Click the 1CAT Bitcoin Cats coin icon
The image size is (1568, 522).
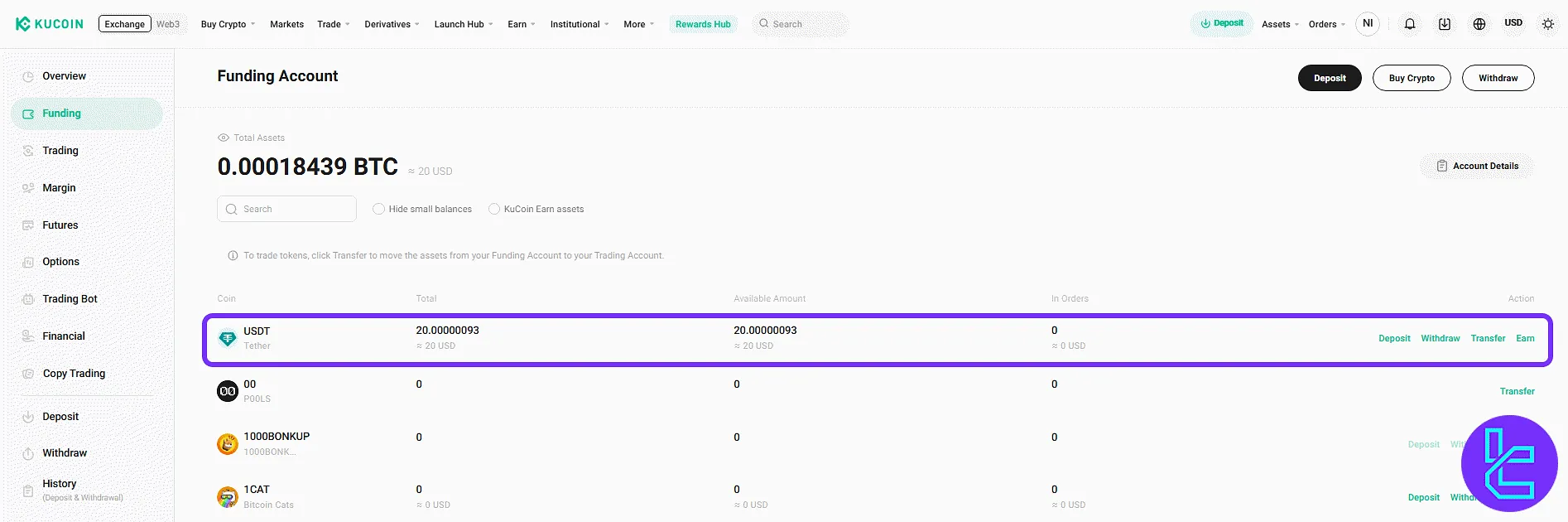228,497
